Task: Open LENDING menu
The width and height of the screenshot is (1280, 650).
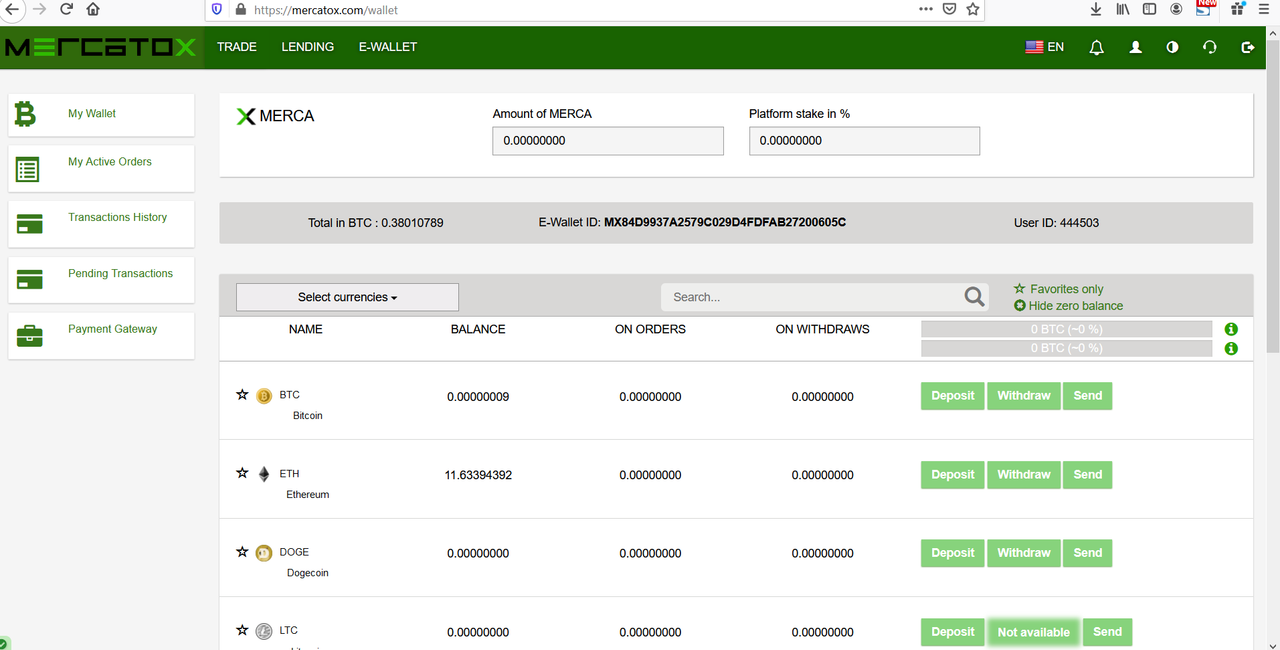Action: (x=308, y=47)
